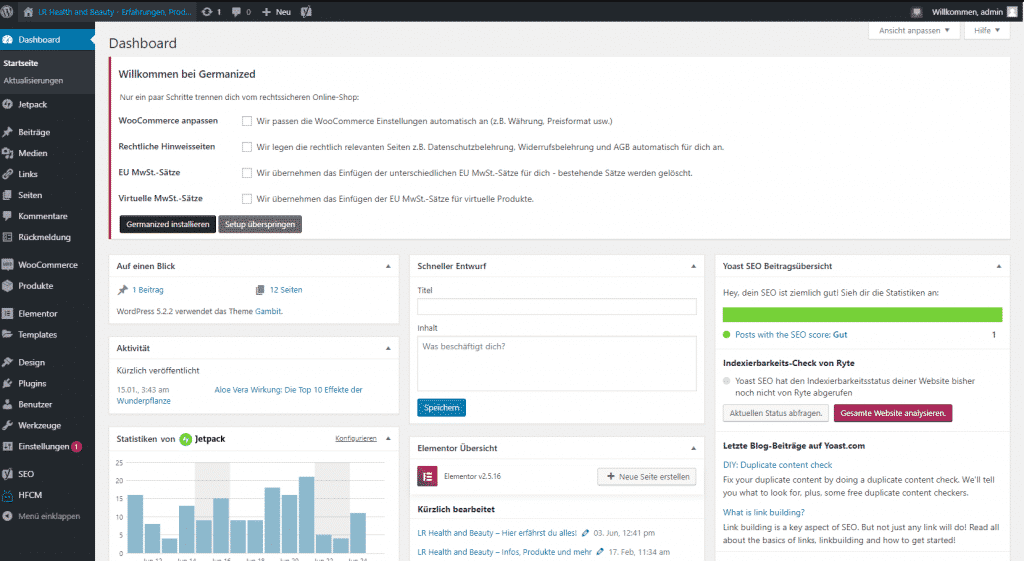This screenshot has height=561, width=1024.
Task: Click the SEO Yoast icon in sidebar
Action: [x=8, y=474]
